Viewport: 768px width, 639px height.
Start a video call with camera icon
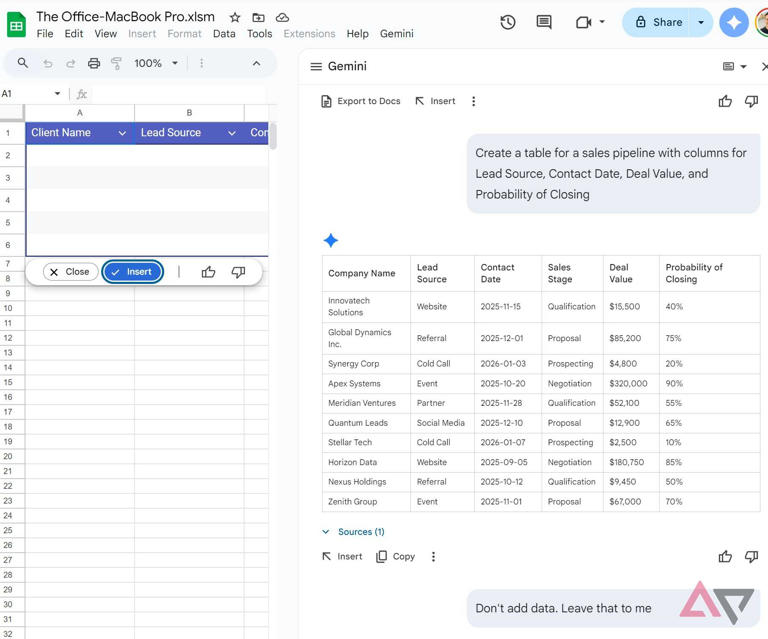(x=583, y=22)
